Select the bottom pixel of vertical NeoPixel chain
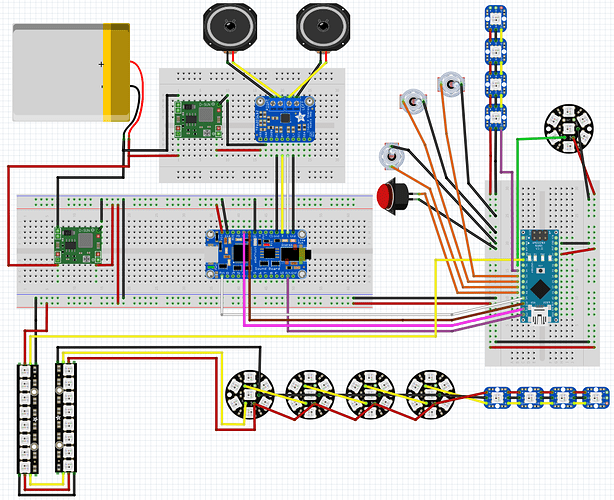 [x=496, y=116]
